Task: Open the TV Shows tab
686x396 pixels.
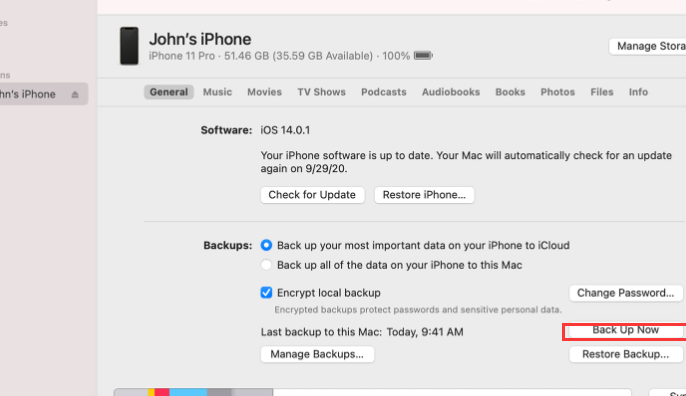Action: pos(322,92)
